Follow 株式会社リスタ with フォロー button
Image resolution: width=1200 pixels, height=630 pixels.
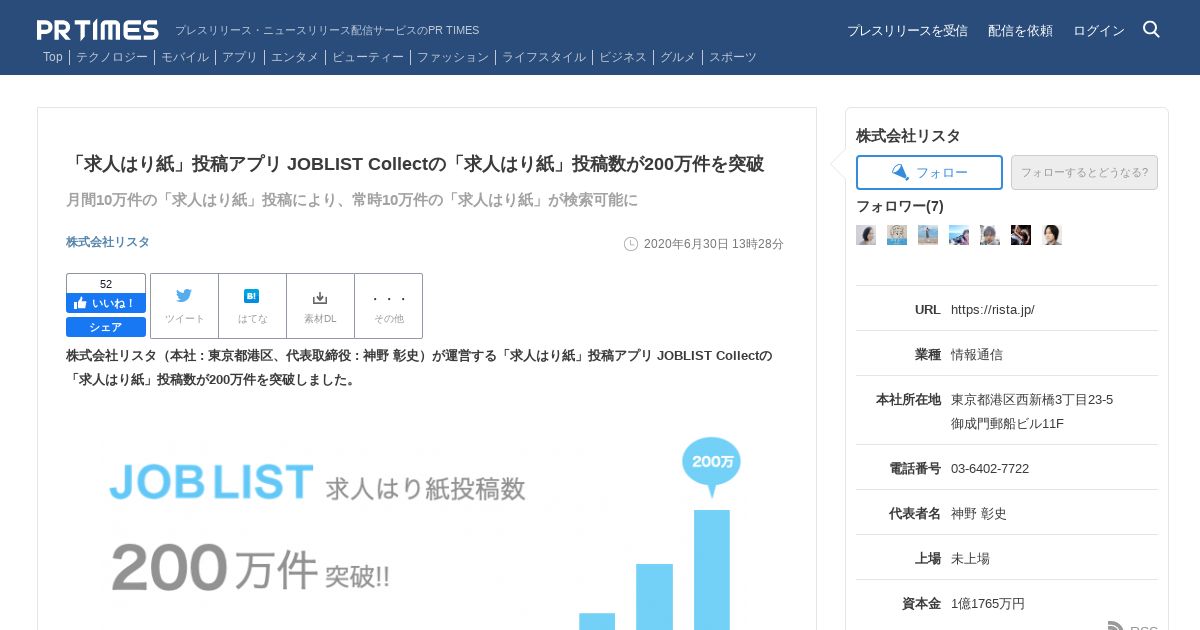click(x=929, y=172)
